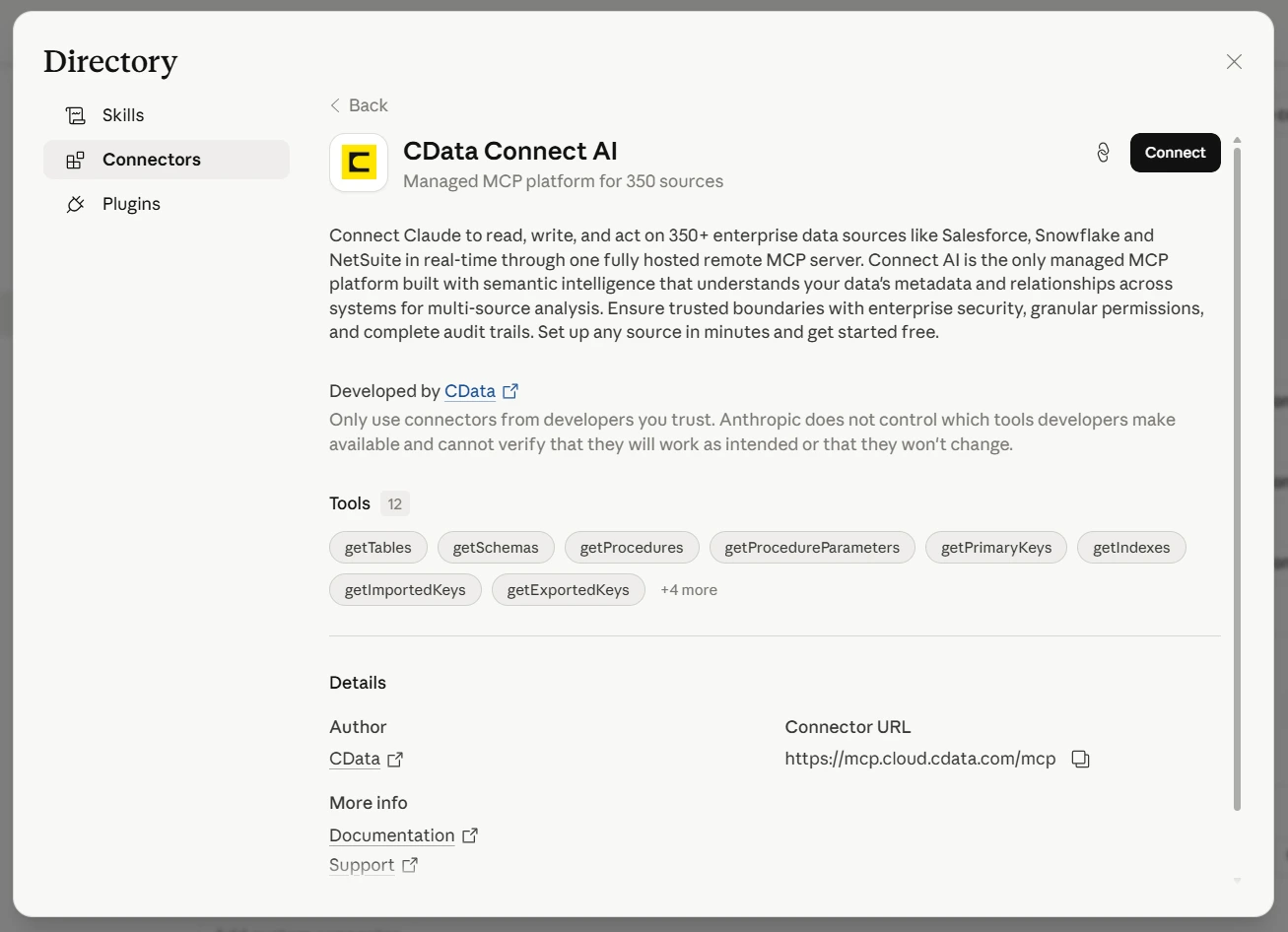Click the Directory heading
The image size is (1288, 932).
pos(110,62)
